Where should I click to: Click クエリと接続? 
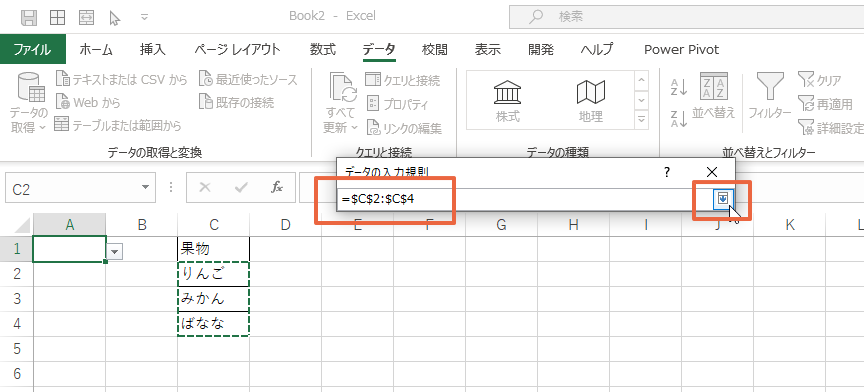click(403, 80)
